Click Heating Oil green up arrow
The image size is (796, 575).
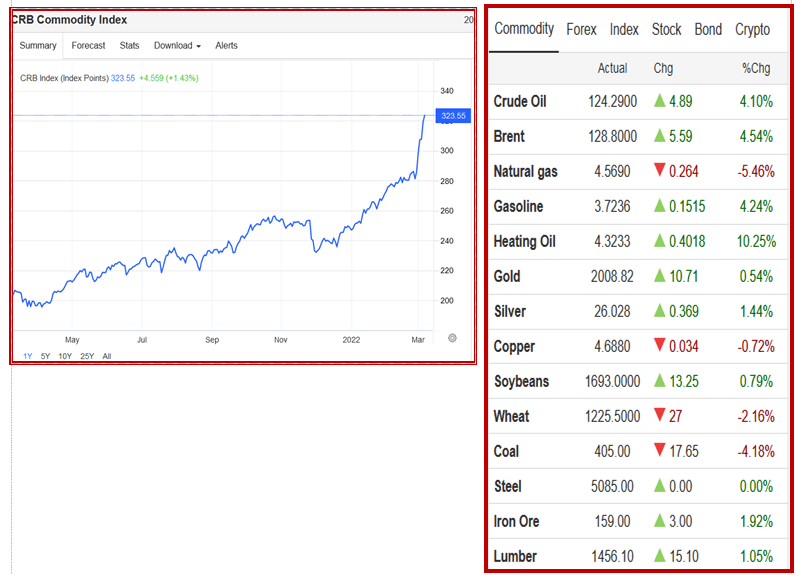(x=660, y=241)
